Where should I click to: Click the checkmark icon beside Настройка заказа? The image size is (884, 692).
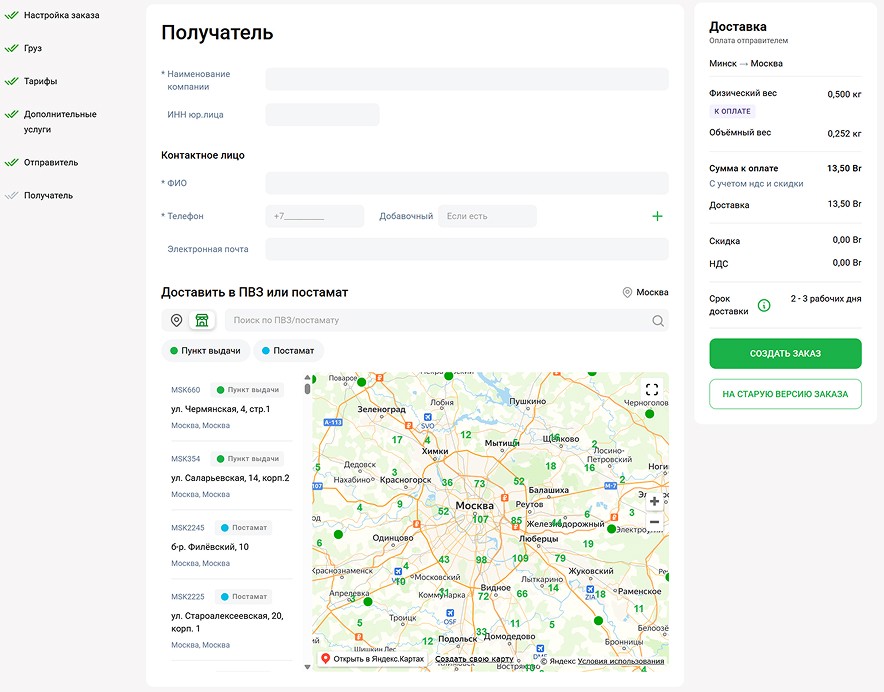point(12,15)
